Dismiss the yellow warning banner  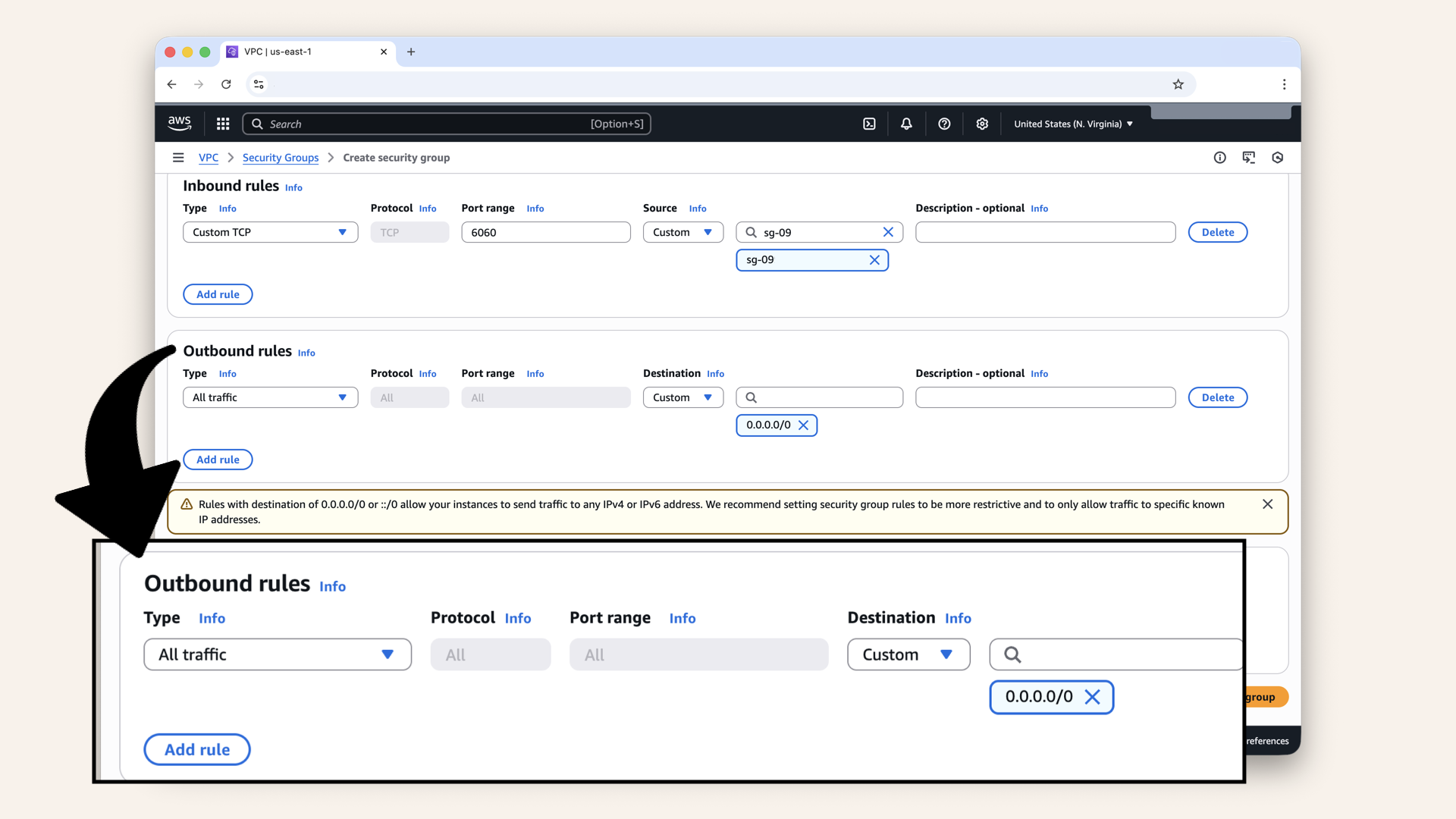[x=1267, y=504]
